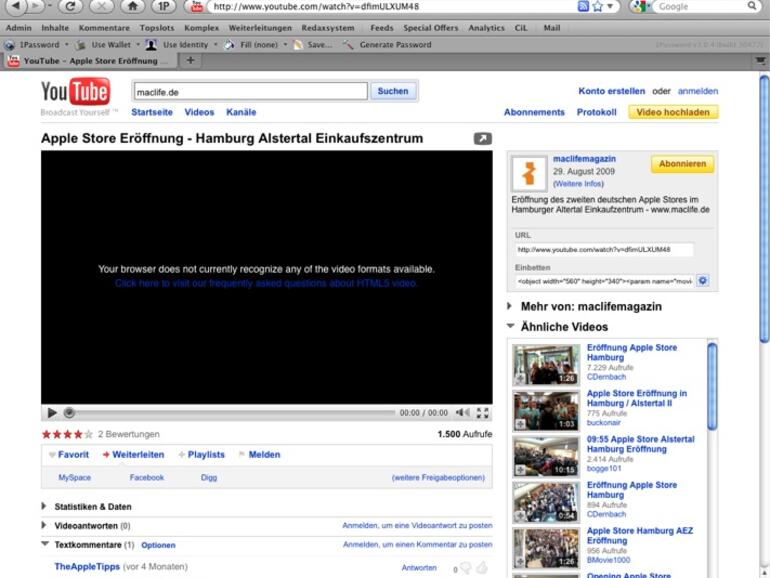Screen dimensions: 770x578
Task: Collapse the Textkommentare section
Action: (x=45, y=544)
